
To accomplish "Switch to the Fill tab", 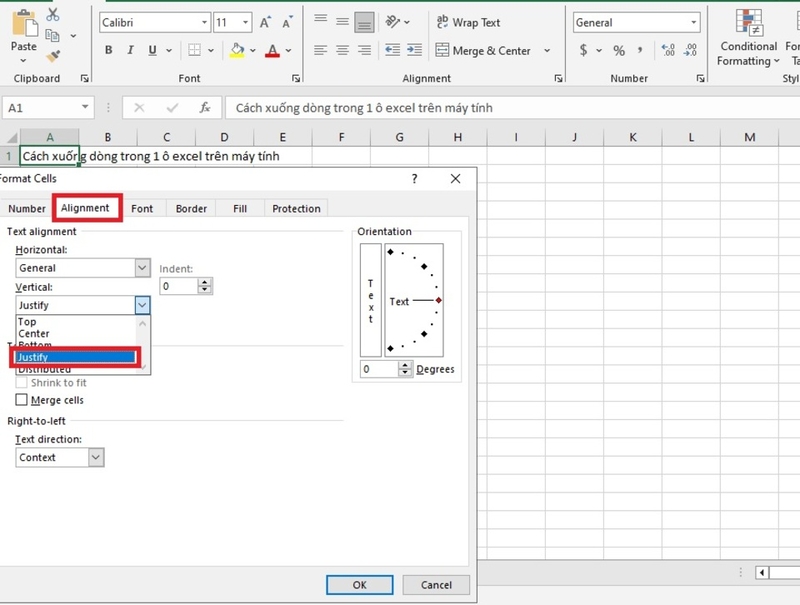I will (240, 209).
